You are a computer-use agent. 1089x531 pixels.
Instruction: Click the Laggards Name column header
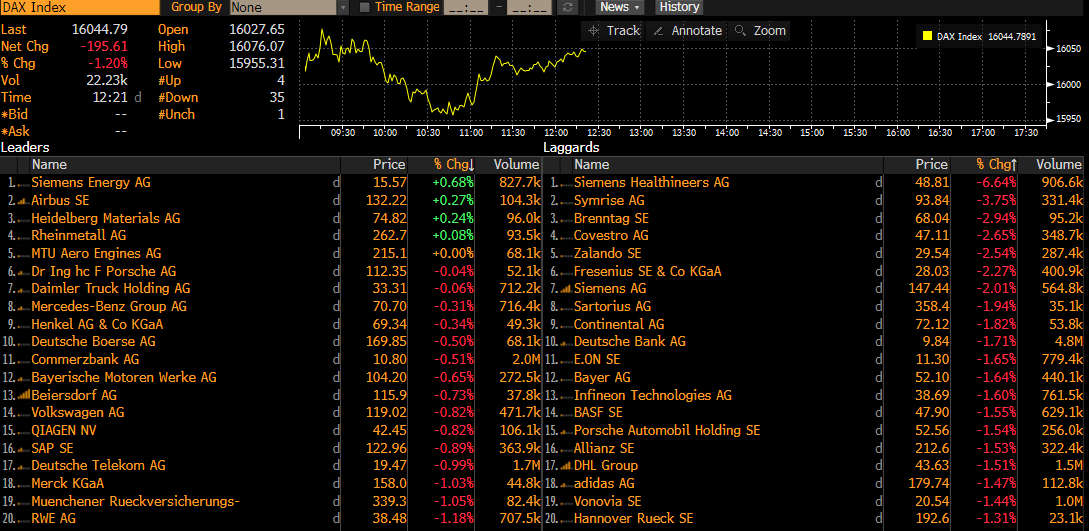(728, 165)
